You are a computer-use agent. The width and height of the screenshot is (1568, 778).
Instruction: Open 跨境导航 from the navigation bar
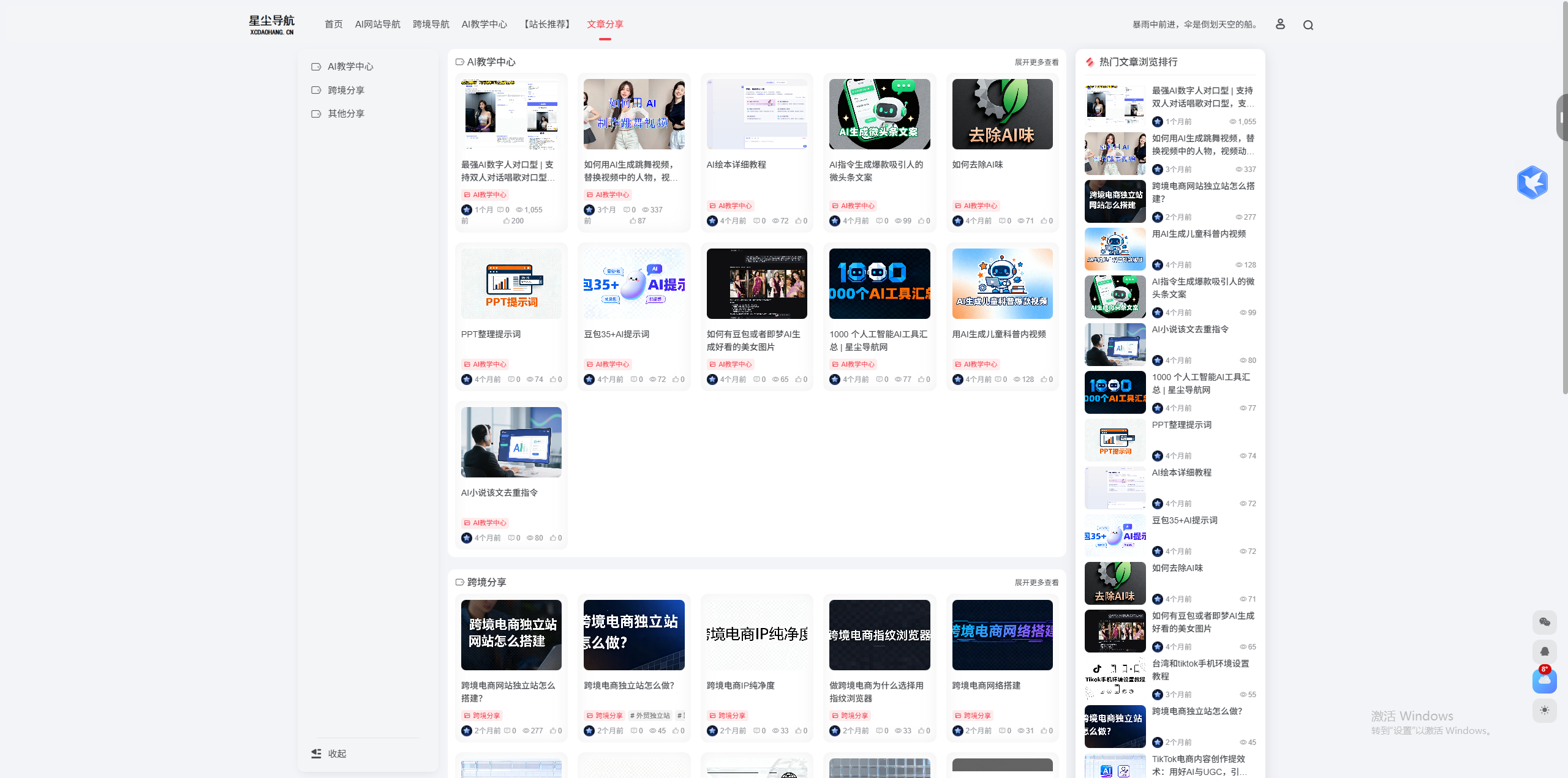[431, 24]
